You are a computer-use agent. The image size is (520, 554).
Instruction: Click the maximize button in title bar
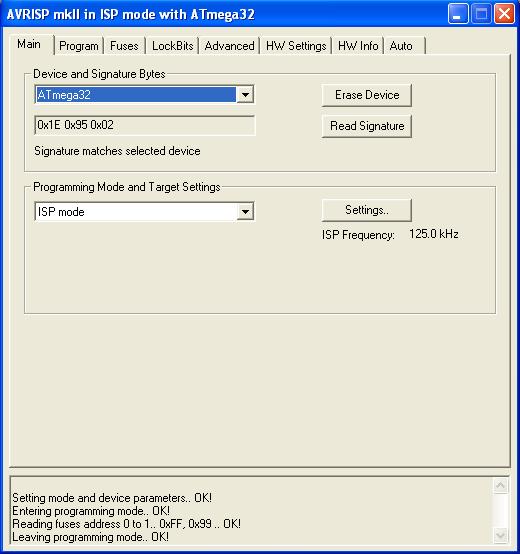click(x=481, y=14)
